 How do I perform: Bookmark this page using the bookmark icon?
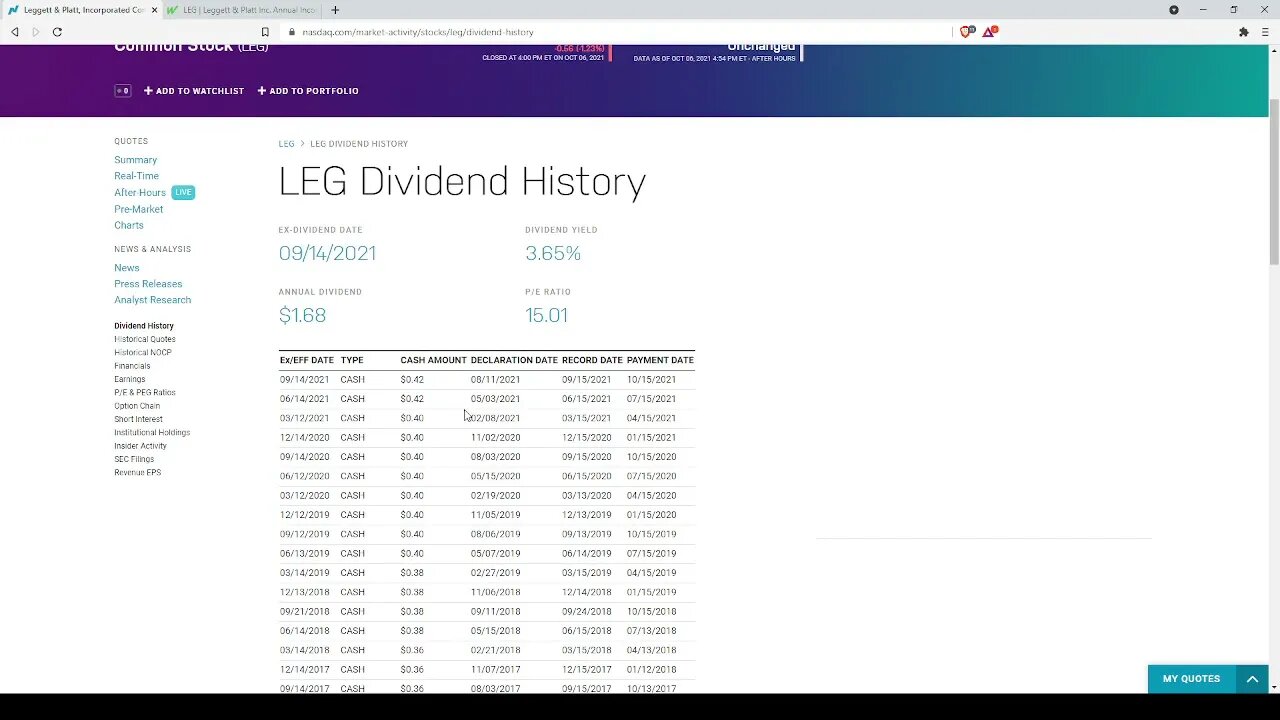[x=265, y=32]
